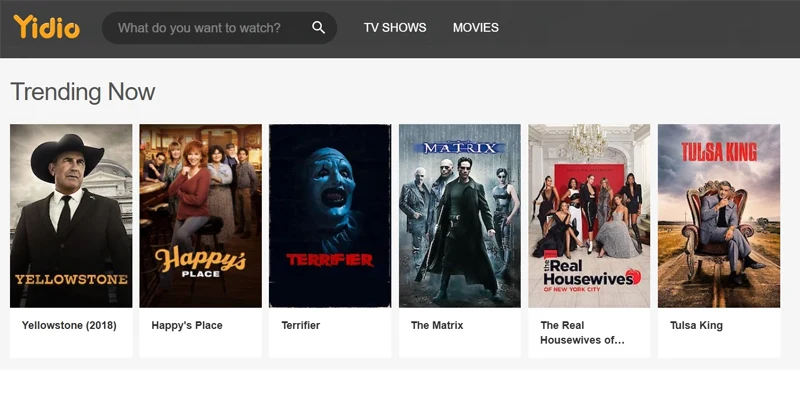
Task: Click the 'Trending Now' heading
Action: [x=83, y=92]
